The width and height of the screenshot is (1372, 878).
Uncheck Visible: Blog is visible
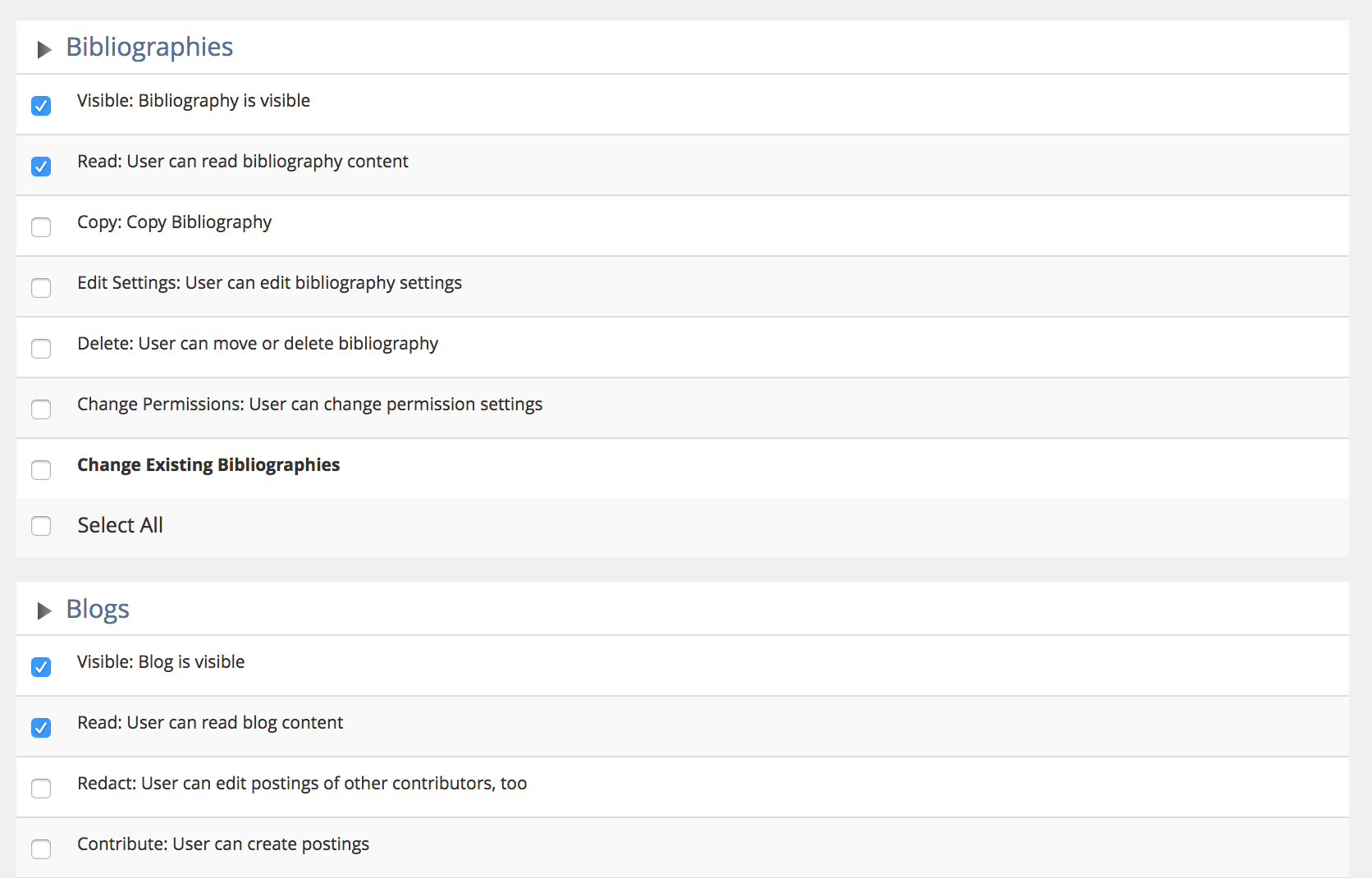pos(41,667)
